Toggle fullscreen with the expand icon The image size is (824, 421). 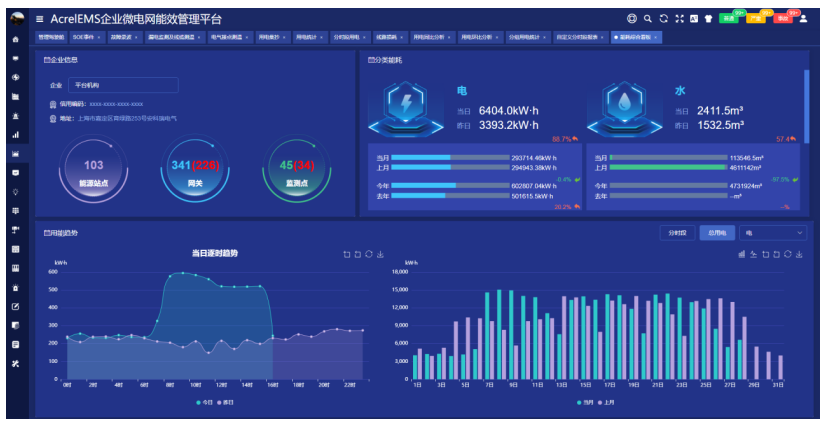pyautogui.click(x=679, y=19)
